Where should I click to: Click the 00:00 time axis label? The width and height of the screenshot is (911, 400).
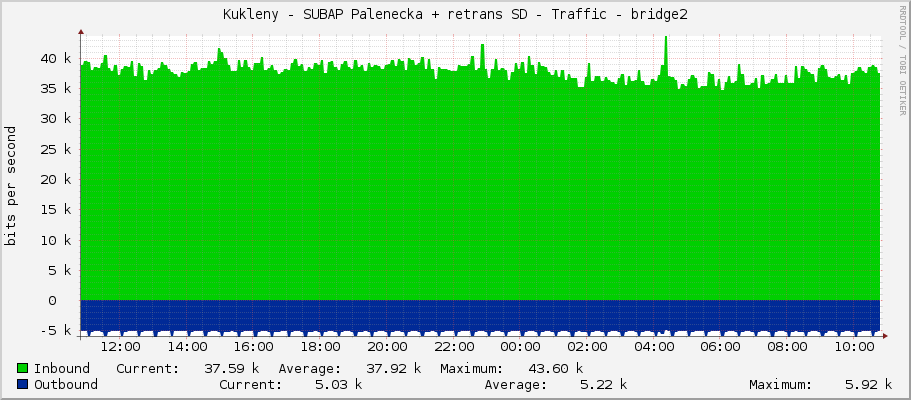point(520,347)
